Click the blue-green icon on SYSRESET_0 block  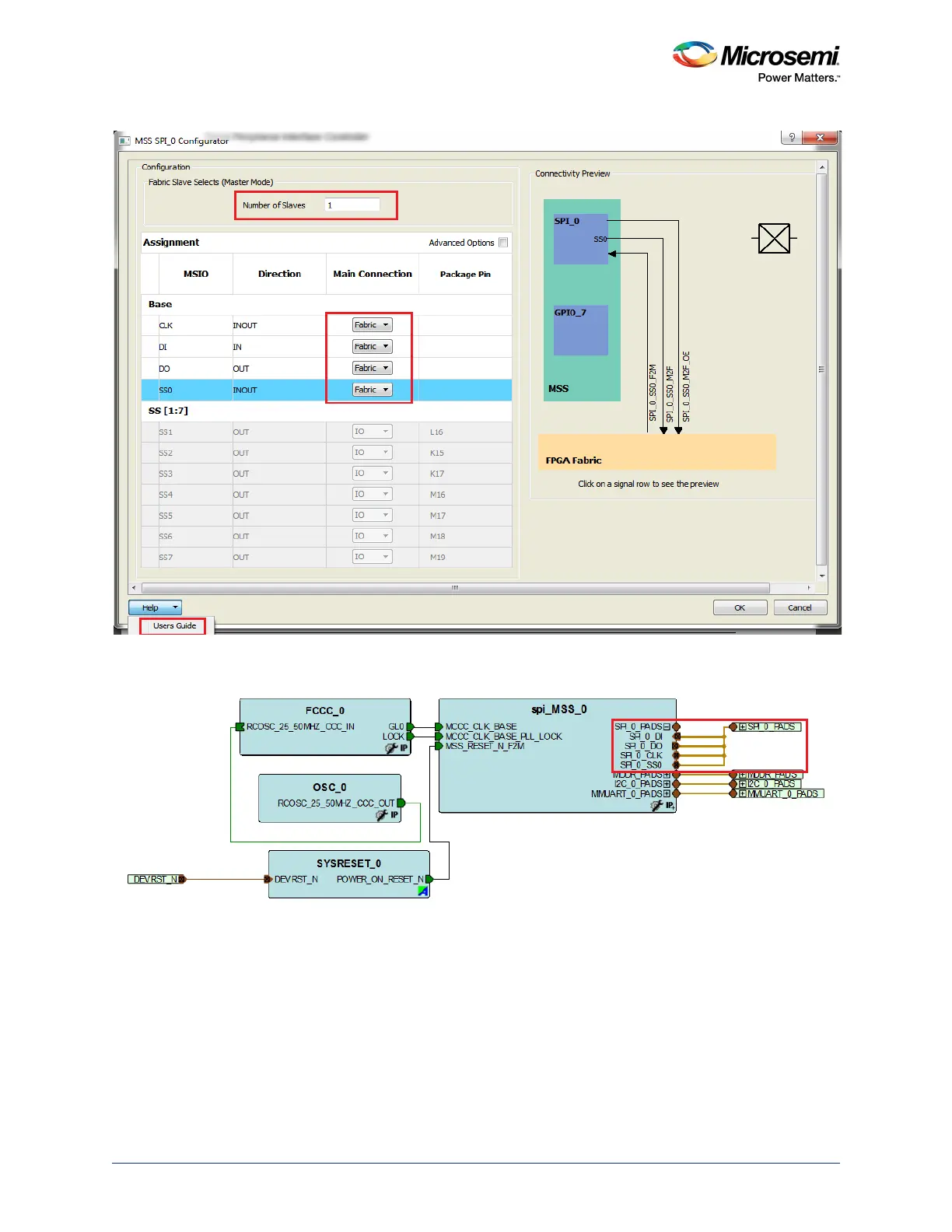coord(423,891)
